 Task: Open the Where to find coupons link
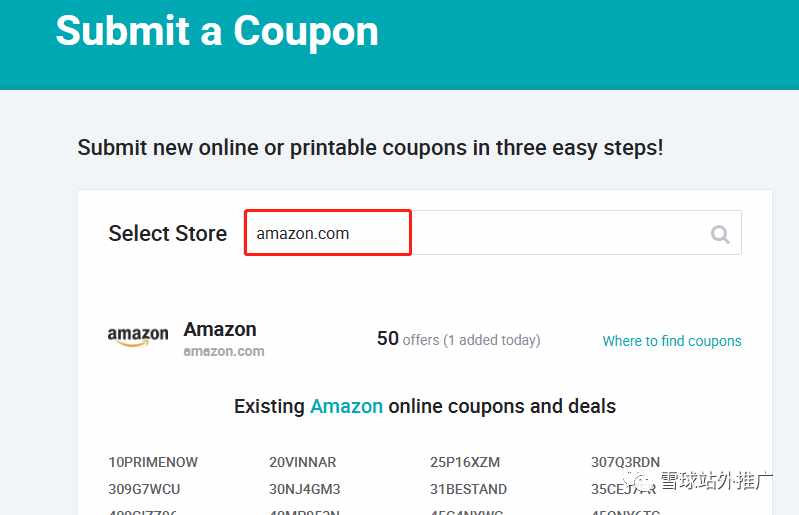coord(672,341)
